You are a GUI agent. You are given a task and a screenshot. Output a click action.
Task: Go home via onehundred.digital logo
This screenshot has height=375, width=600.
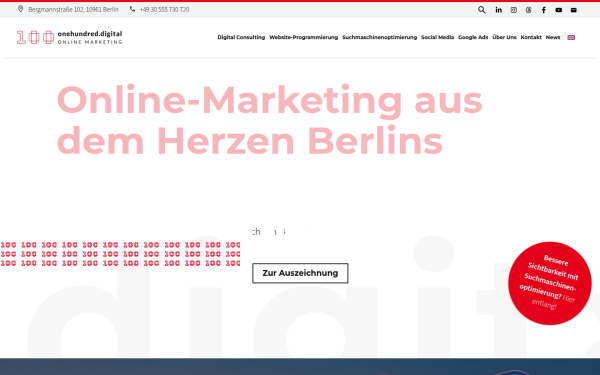pos(69,37)
